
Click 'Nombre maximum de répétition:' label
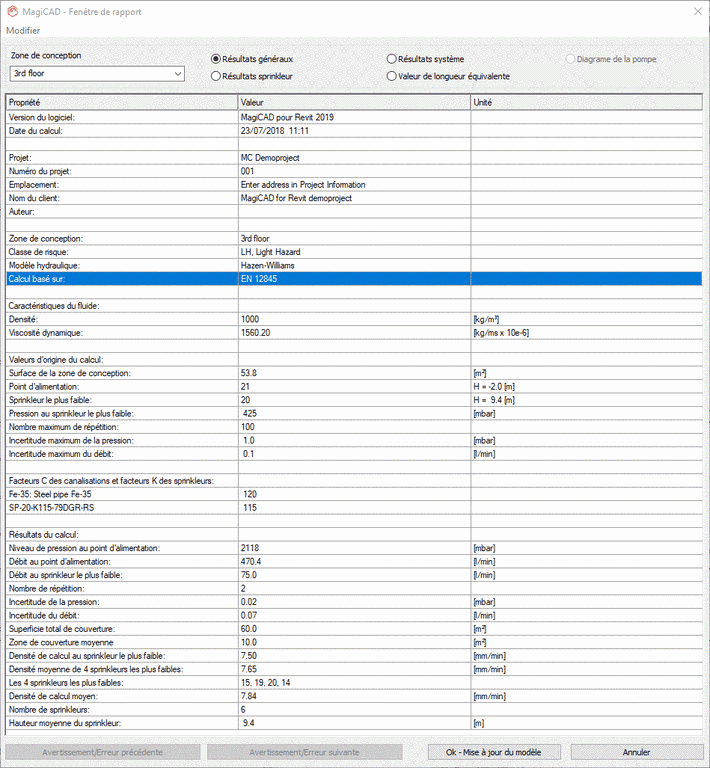coord(64,427)
